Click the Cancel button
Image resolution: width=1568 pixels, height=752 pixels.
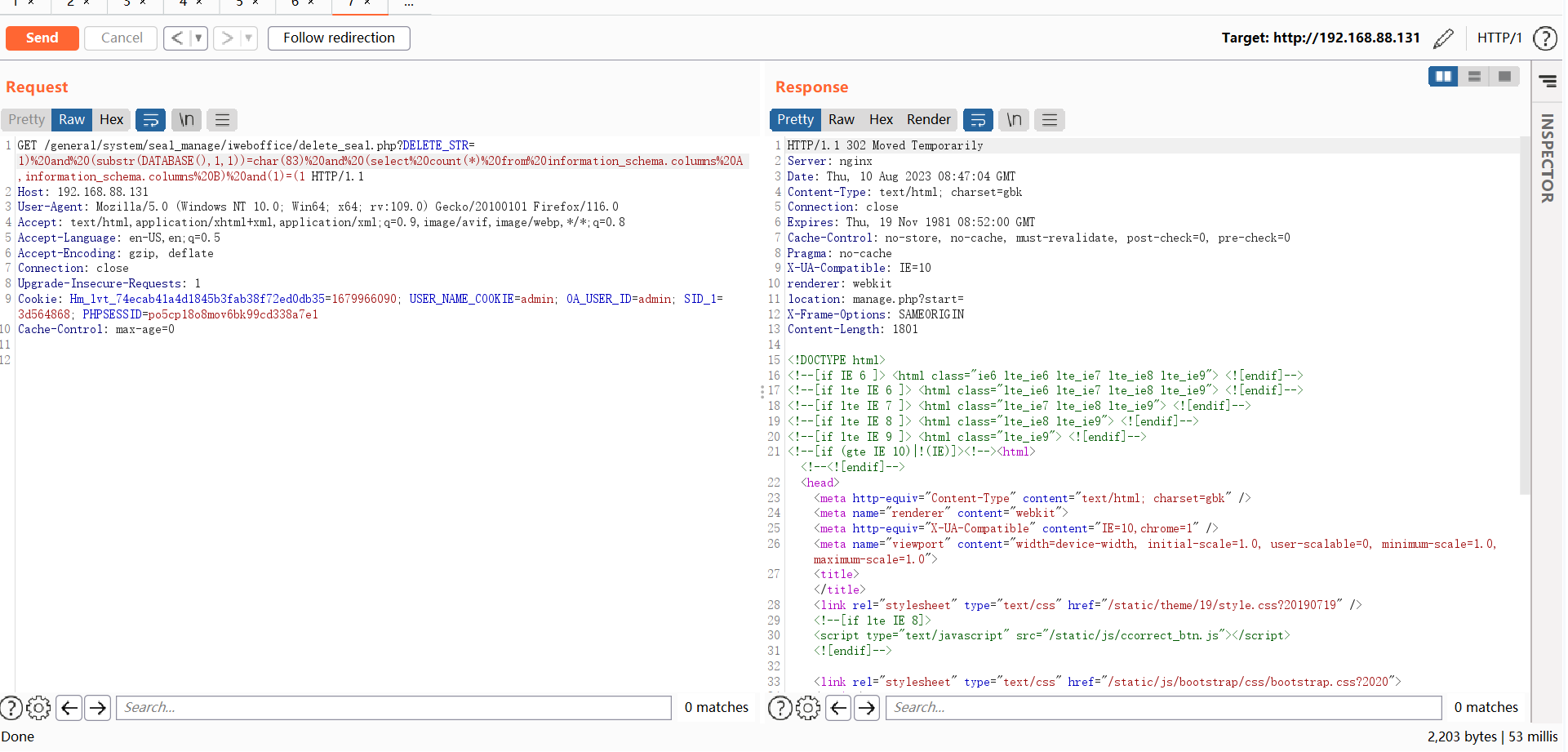tap(122, 38)
